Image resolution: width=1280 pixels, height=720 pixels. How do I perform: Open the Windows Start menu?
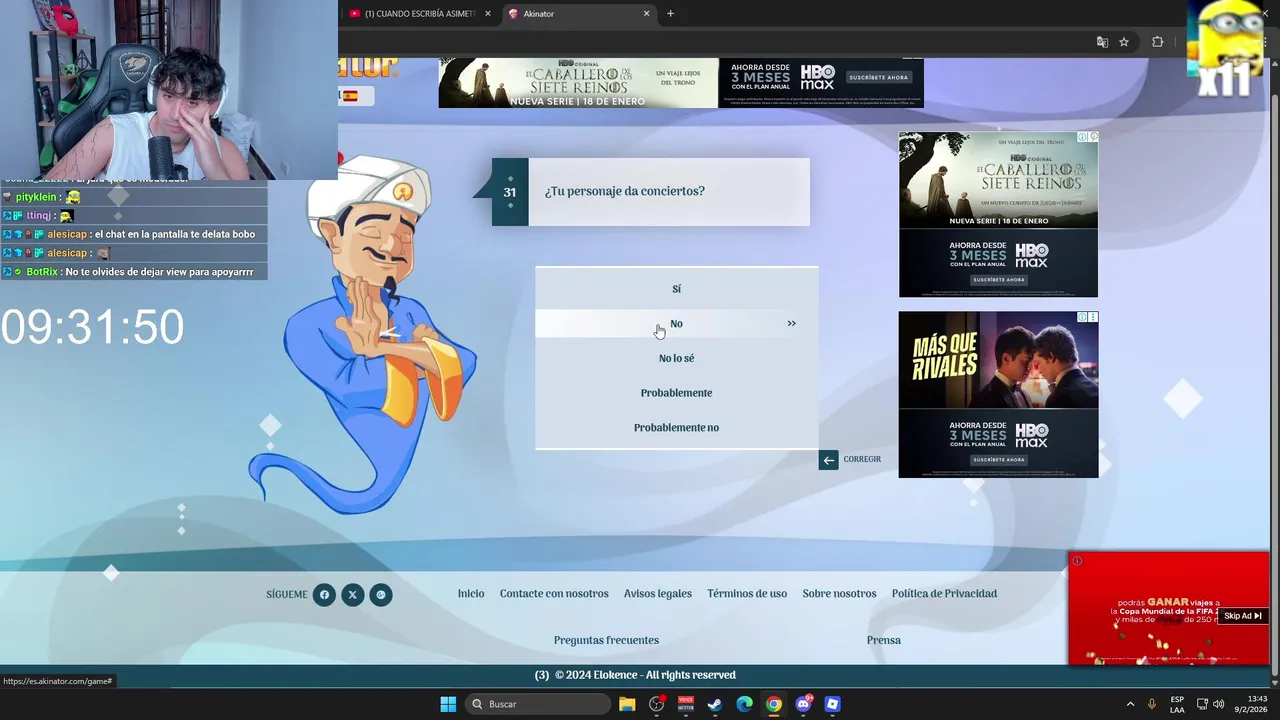click(448, 704)
